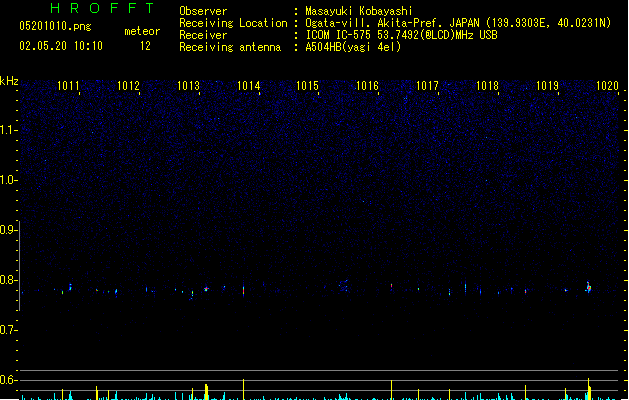Viewport: 629px width, 400px height.
Task: Click the A504HB(yagi 4el) antenna text
Action: pyautogui.click(x=353, y=47)
